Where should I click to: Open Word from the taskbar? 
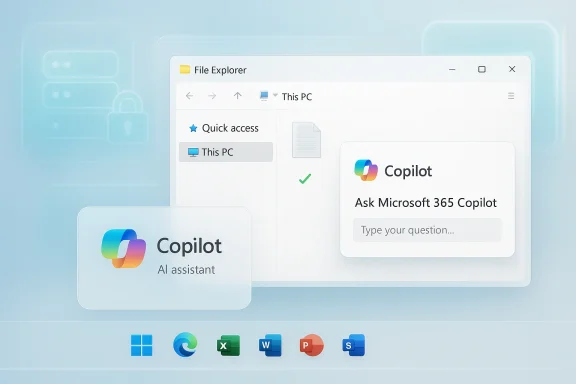pyautogui.click(x=270, y=345)
